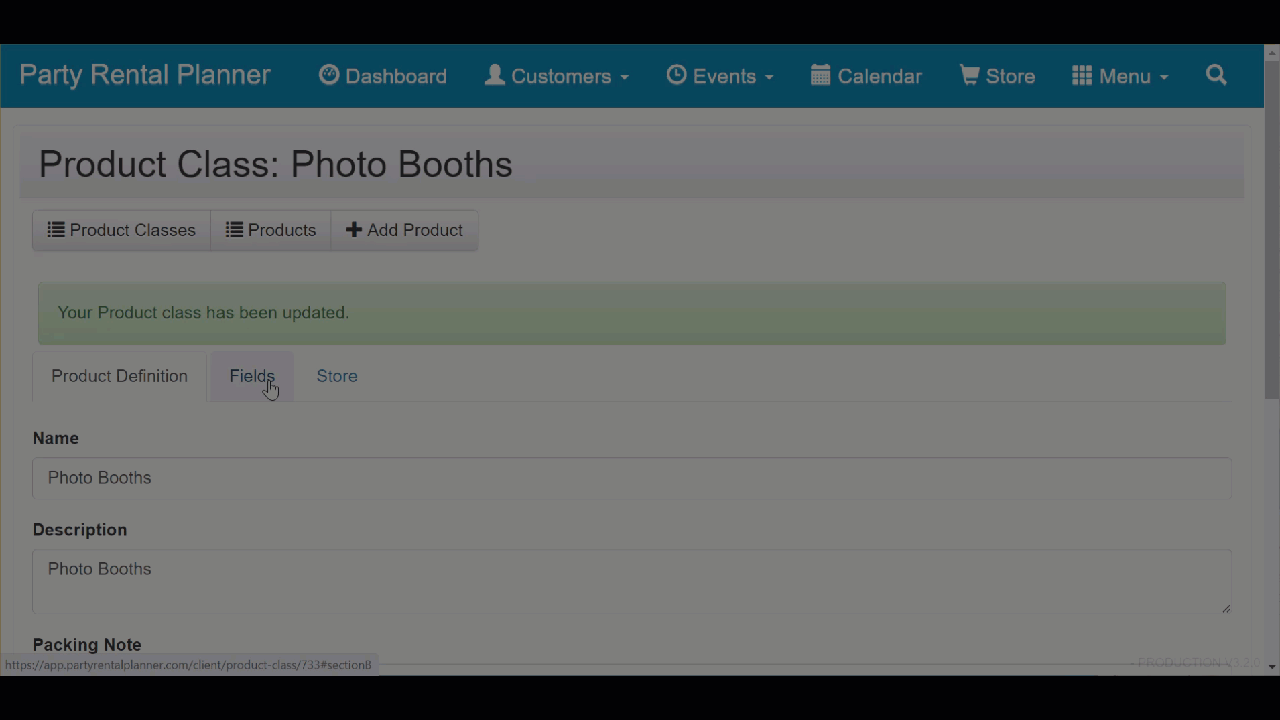
Task: Click the Product Classes button
Action: click(x=122, y=230)
